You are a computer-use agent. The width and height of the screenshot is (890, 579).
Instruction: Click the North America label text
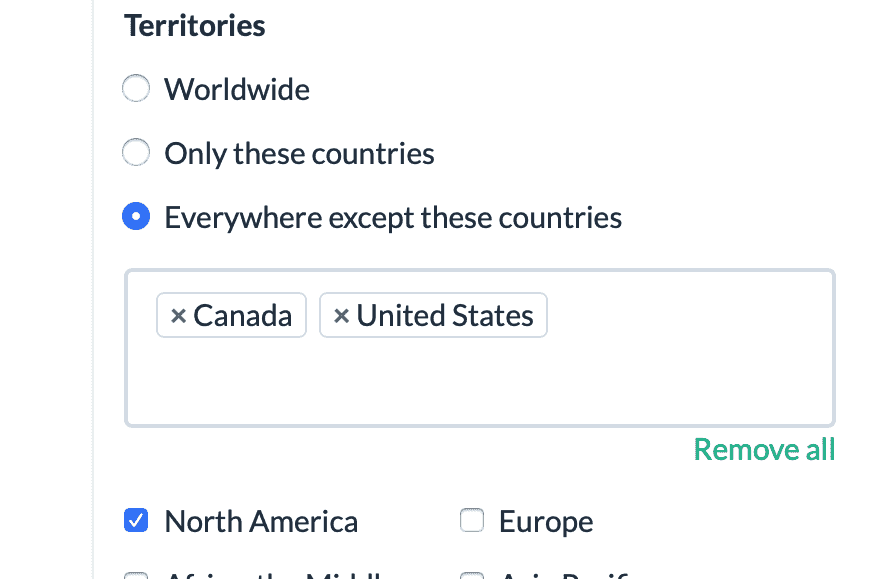point(261,521)
